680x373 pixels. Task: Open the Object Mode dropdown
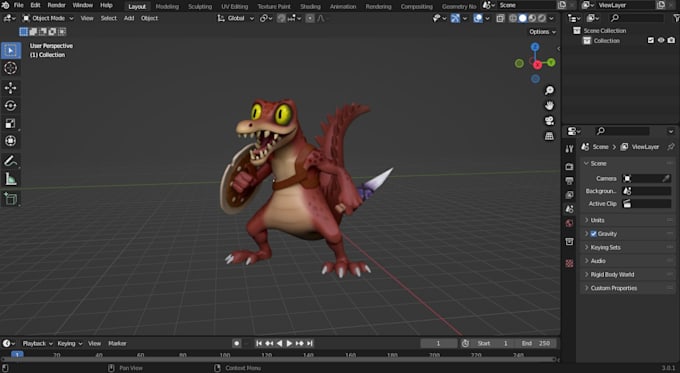48,18
